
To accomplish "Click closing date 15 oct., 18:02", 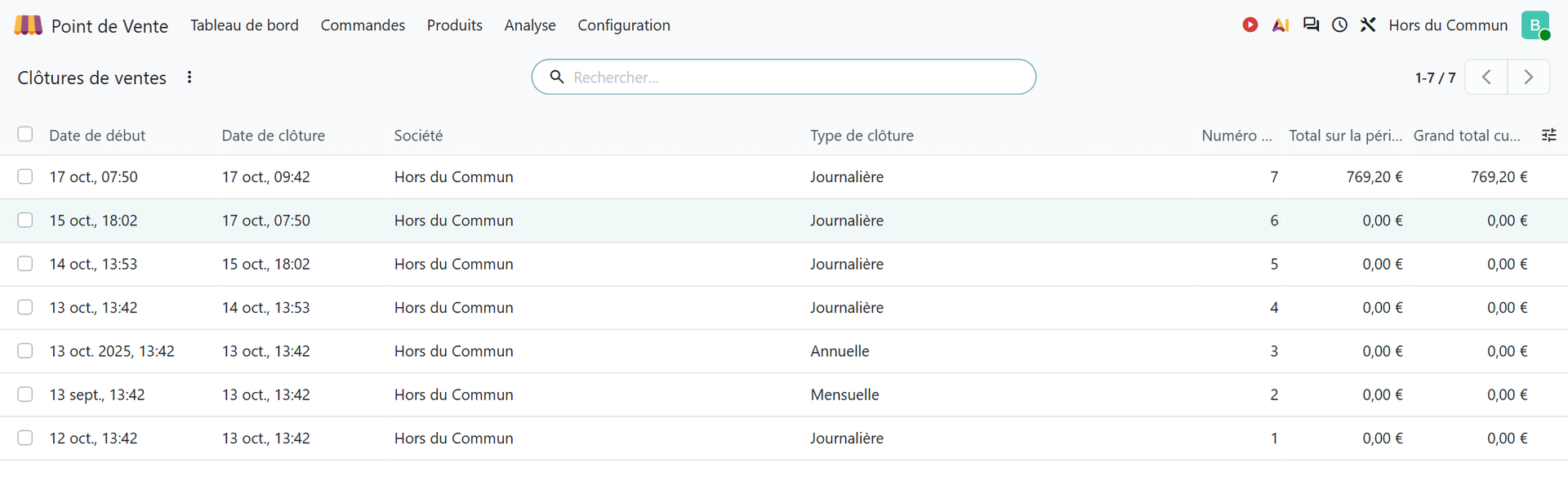I will pyautogui.click(x=266, y=264).
